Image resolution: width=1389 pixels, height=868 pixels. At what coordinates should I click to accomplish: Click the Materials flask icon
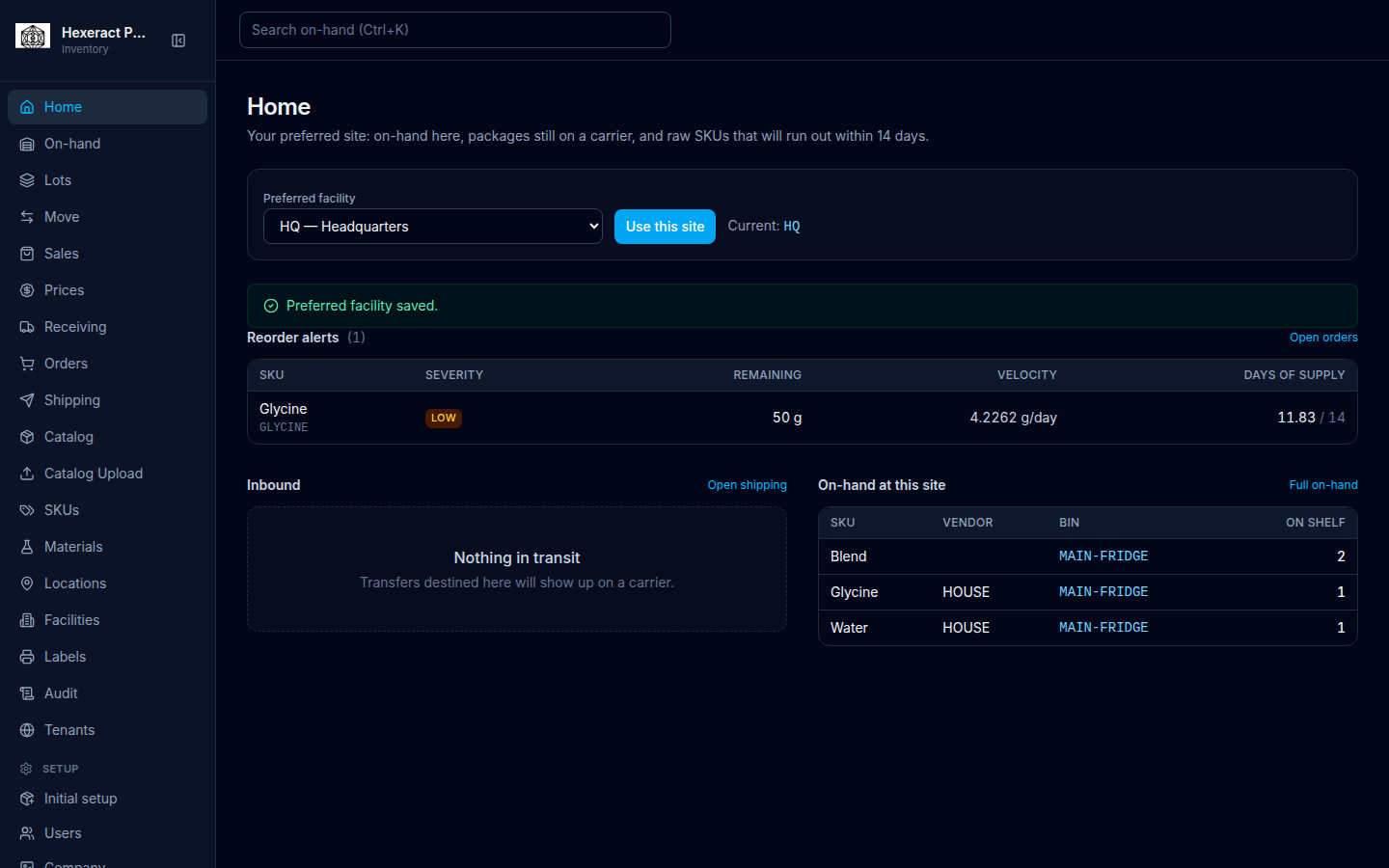(27, 547)
